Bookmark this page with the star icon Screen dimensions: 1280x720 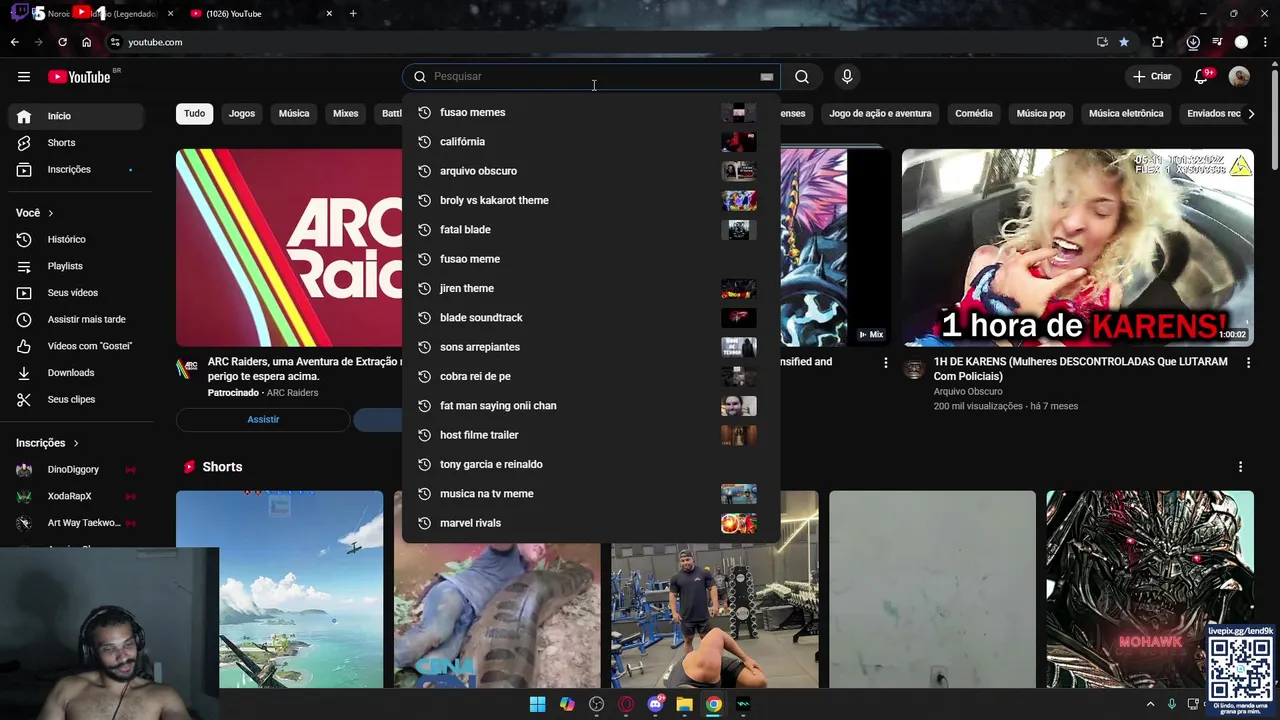[1124, 42]
